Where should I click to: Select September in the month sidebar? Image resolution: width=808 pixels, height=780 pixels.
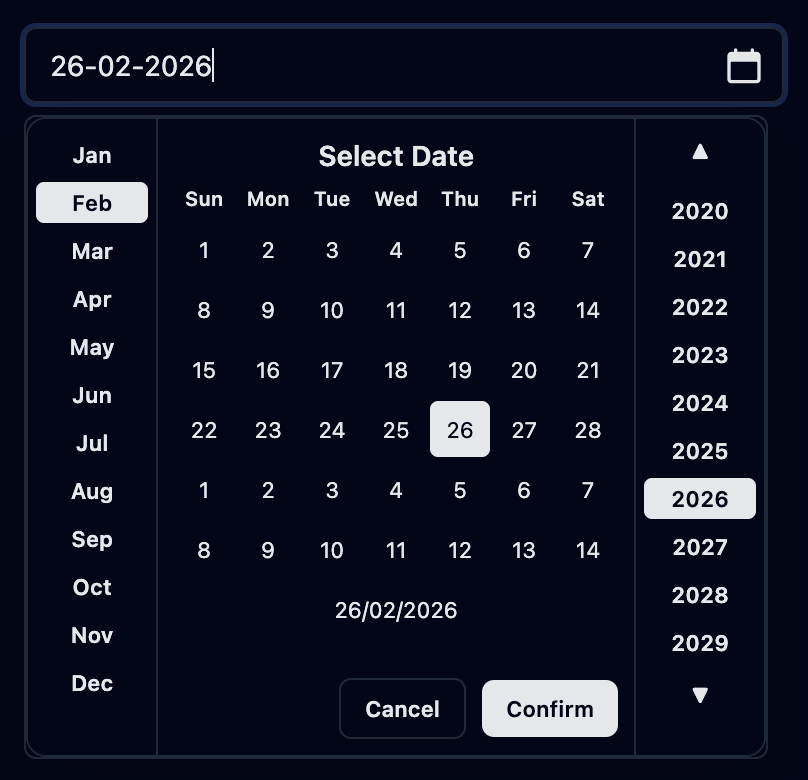[x=91, y=539]
